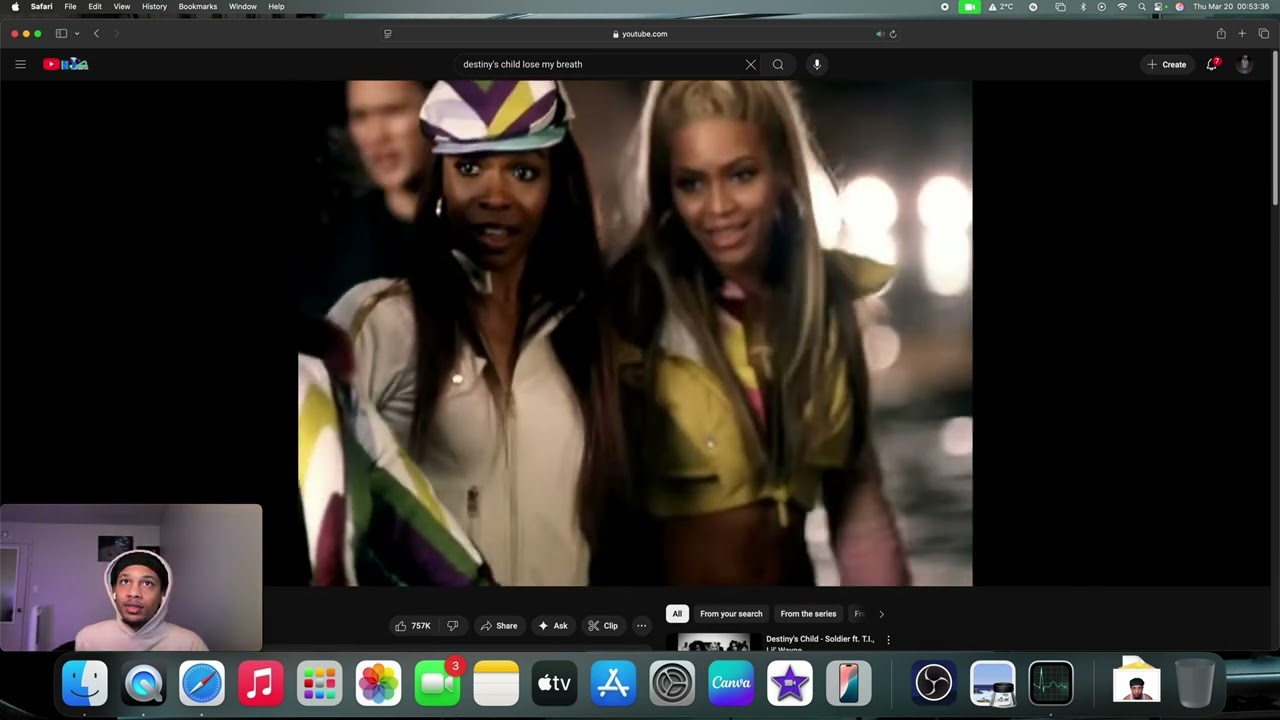Open the Destiny's Child - Soldier video thumbnail
Image resolution: width=1280 pixels, height=720 pixels.
point(714,643)
